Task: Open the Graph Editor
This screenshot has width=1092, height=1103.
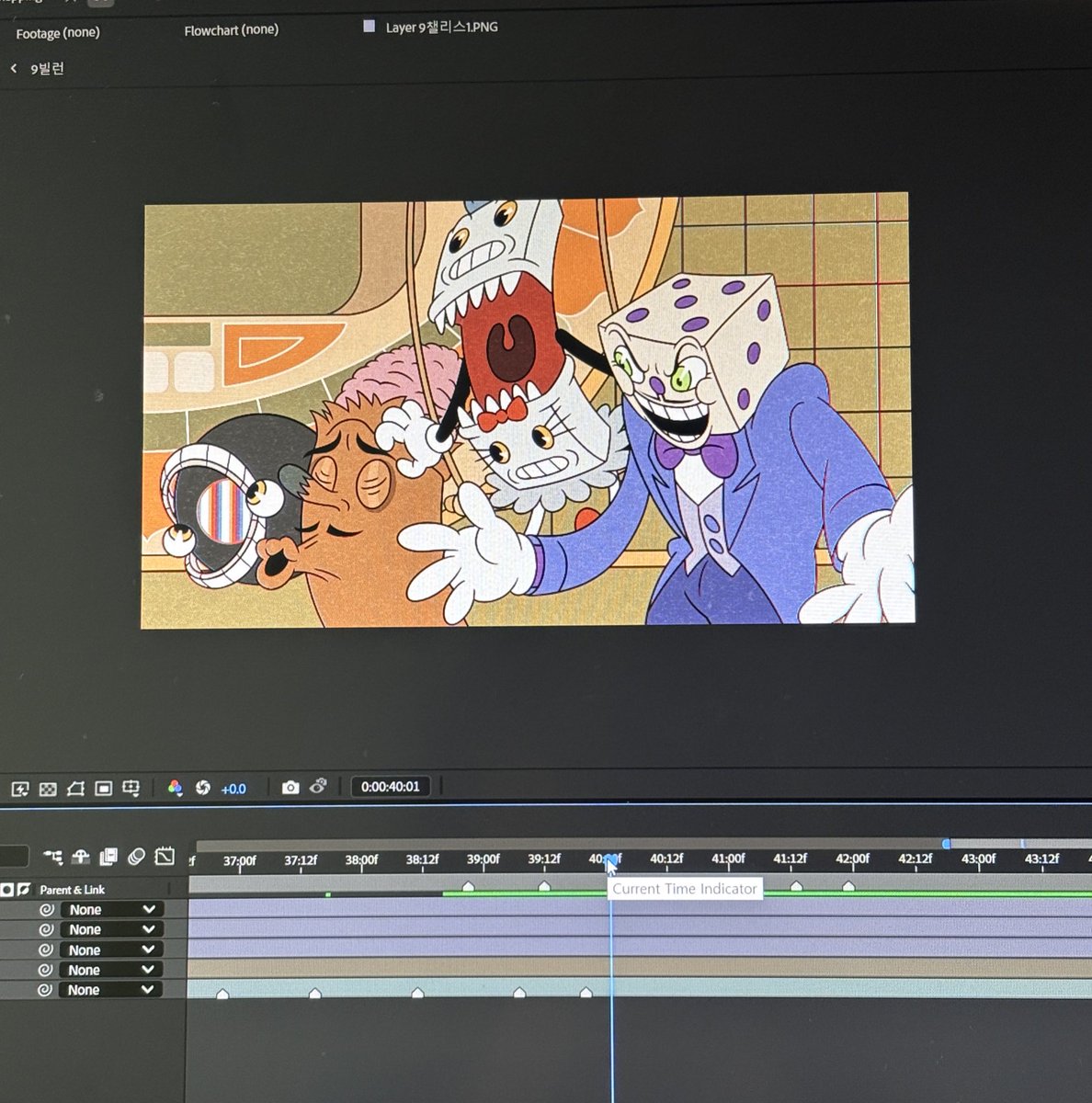Action: (x=165, y=856)
